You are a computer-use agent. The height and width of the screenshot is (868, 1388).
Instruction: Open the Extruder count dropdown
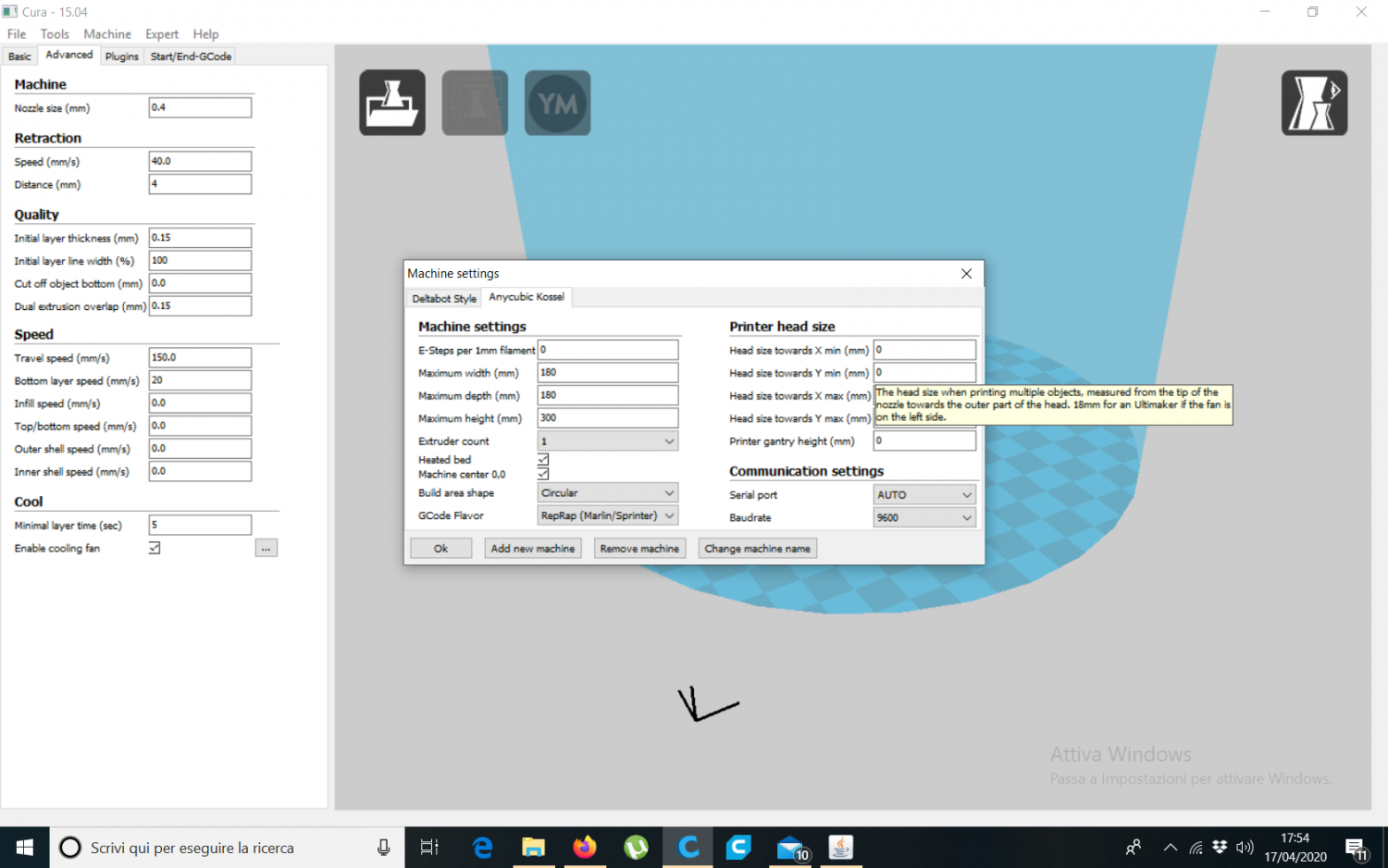608,441
